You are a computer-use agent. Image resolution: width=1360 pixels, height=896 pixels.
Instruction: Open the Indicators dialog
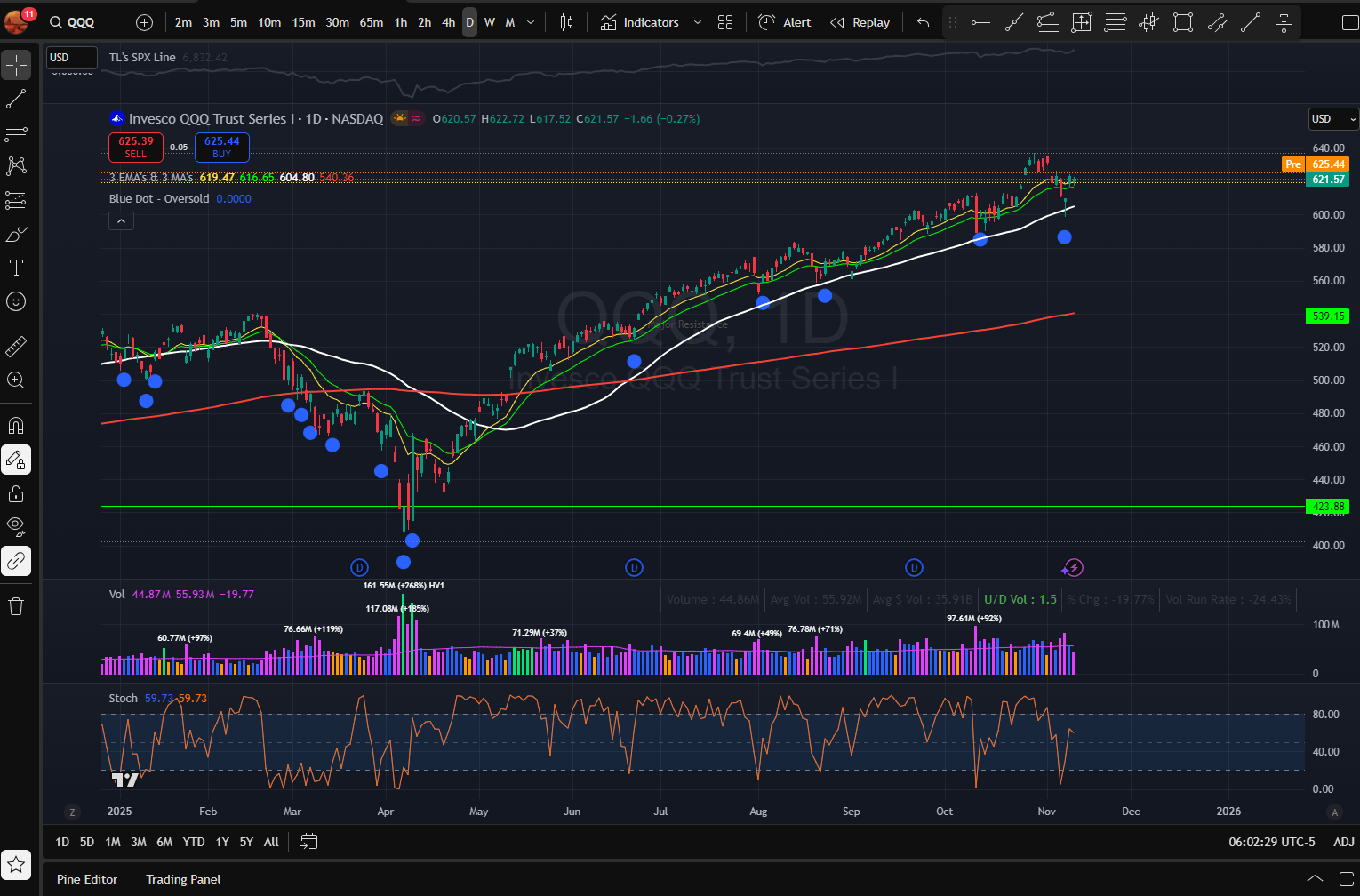pos(640,22)
